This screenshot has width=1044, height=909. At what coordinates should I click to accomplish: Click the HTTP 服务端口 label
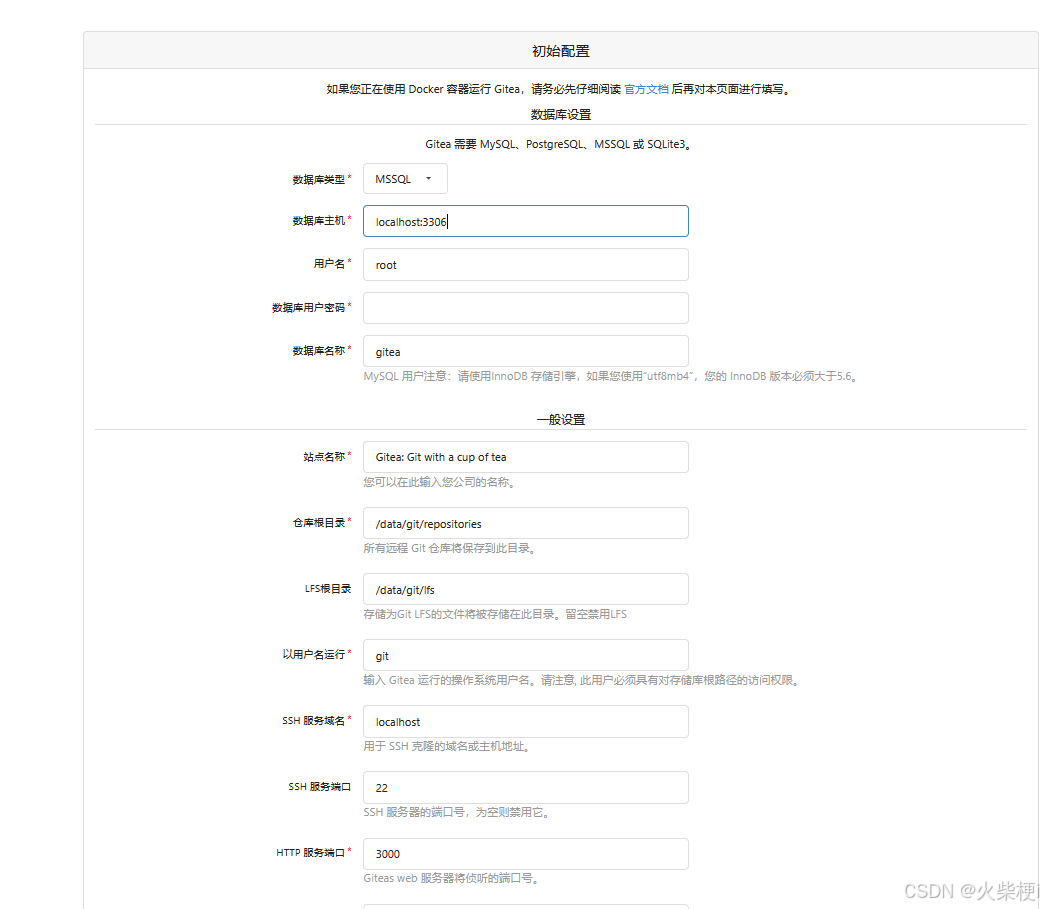point(310,852)
